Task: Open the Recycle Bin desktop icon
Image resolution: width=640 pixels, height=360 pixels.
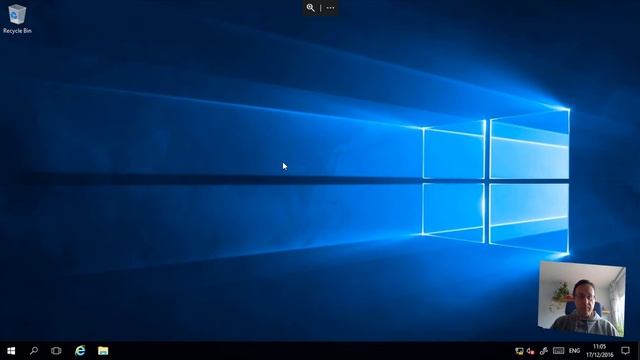Action: [x=17, y=19]
